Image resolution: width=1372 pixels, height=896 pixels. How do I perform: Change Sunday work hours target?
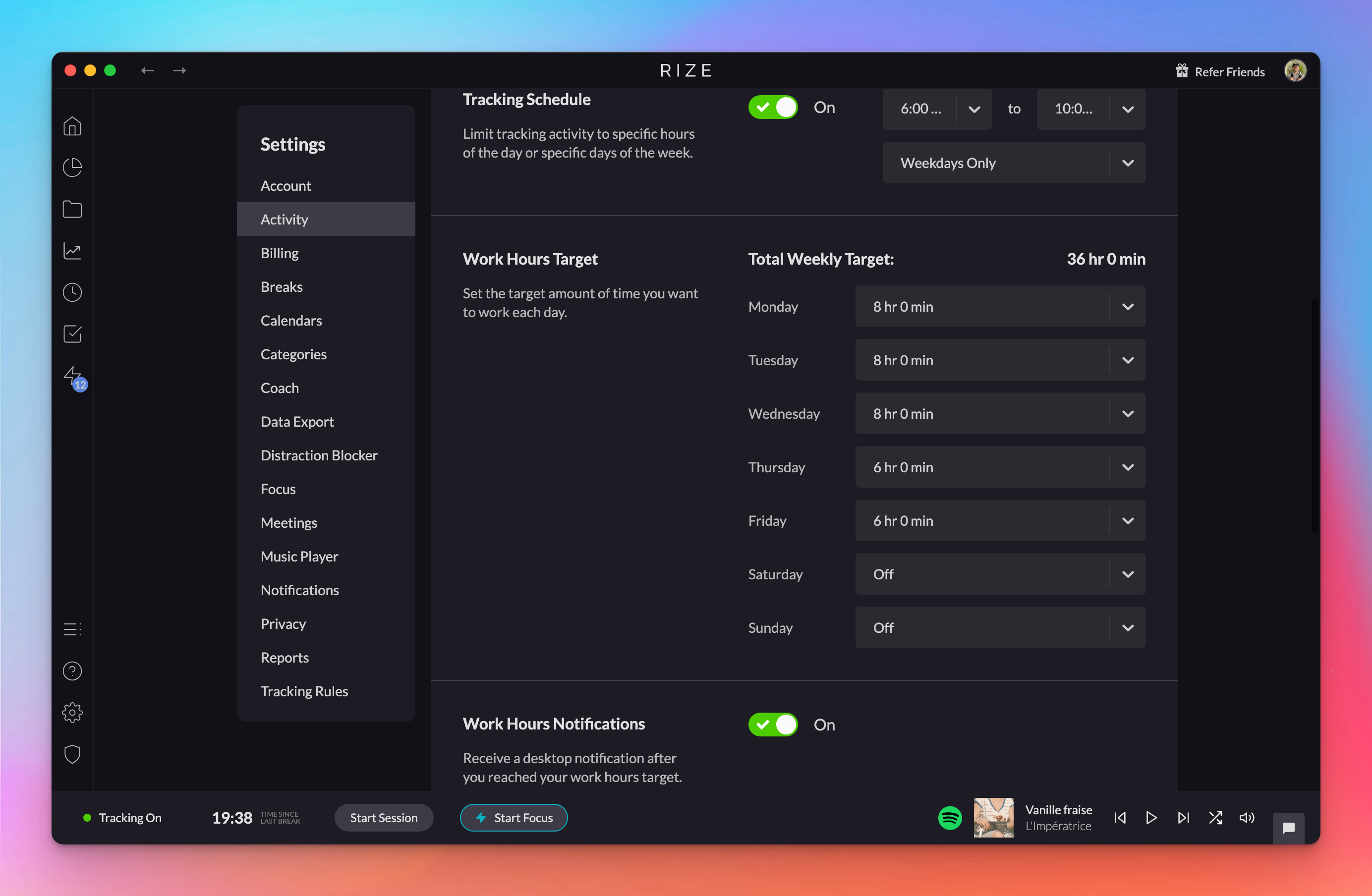pos(1000,628)
